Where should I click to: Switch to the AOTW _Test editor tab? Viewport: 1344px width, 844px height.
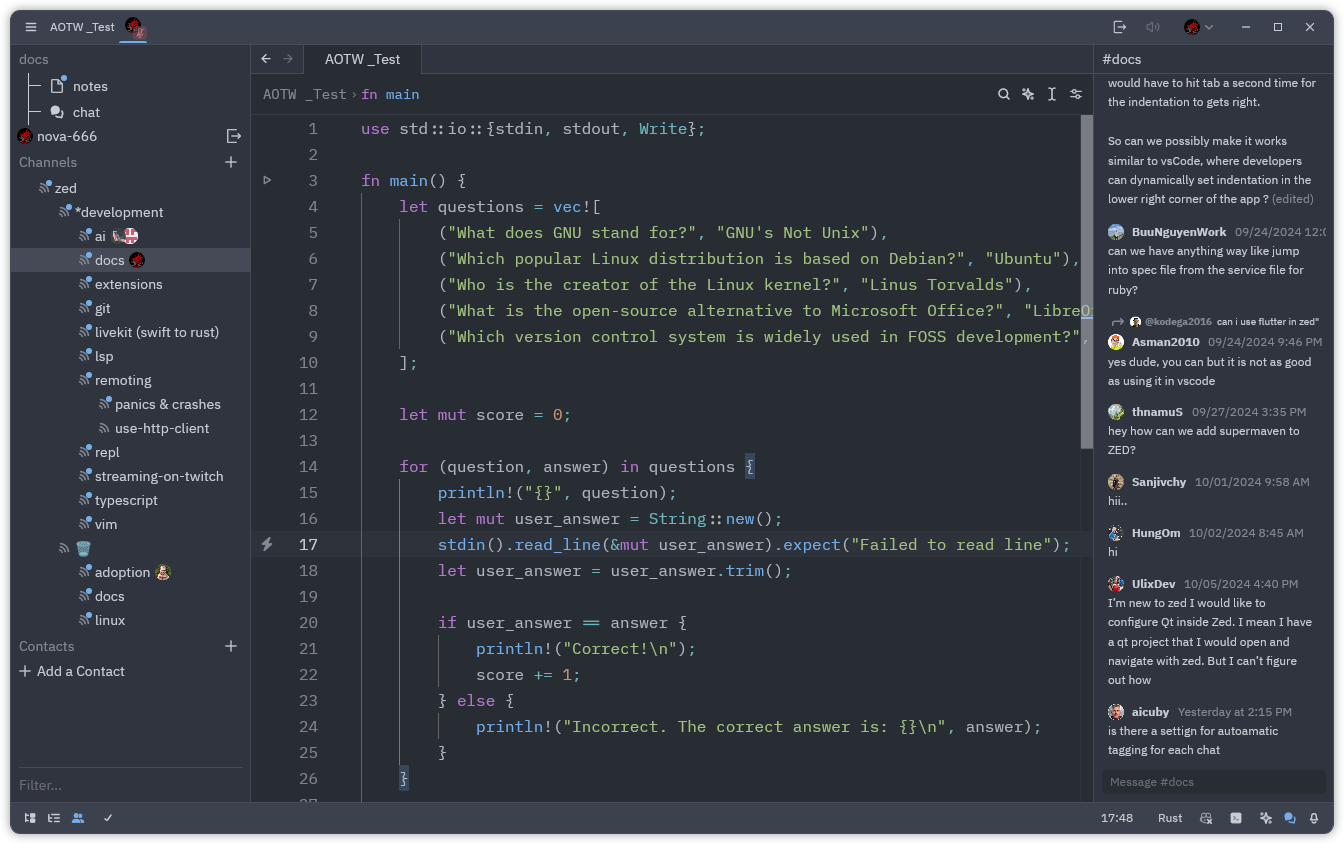(362, 59)
